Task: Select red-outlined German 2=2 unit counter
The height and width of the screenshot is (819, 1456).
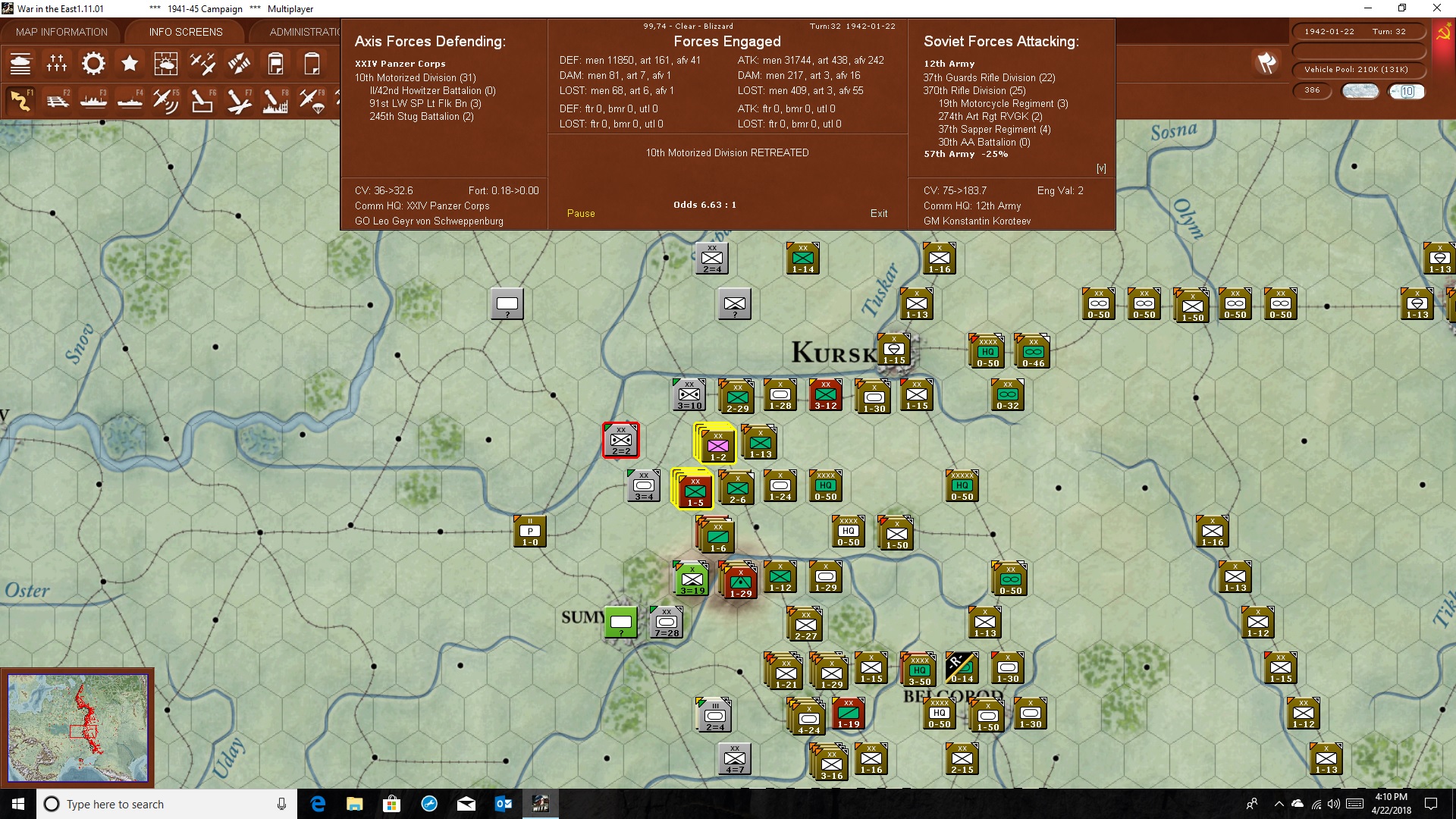Action: click(621, 441)
